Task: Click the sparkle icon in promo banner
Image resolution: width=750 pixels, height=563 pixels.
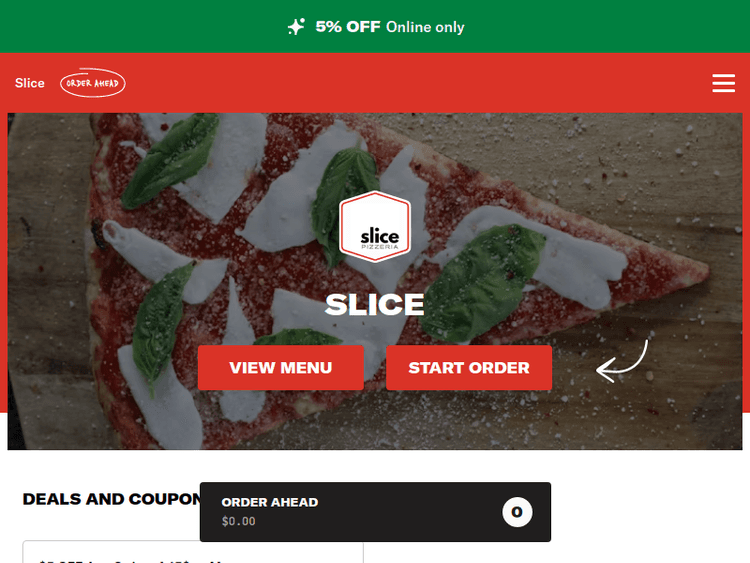Action: click(x=296, y=27)
